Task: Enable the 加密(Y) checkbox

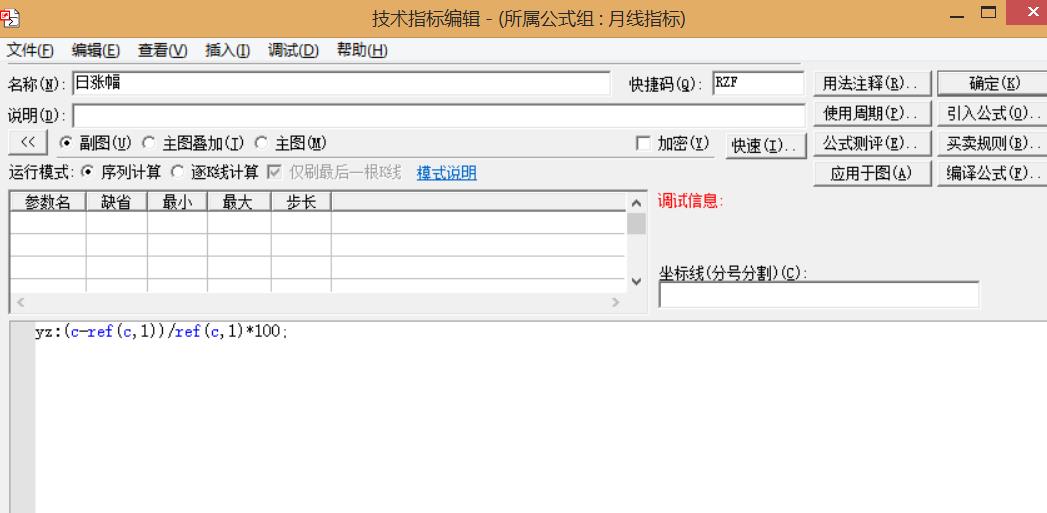Action: (643, 144)
